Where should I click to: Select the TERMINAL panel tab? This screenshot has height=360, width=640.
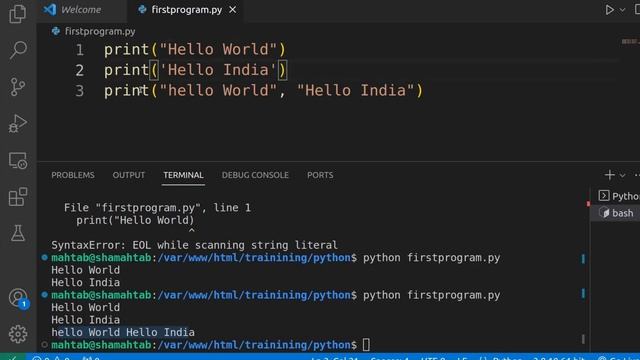[183, 175]
